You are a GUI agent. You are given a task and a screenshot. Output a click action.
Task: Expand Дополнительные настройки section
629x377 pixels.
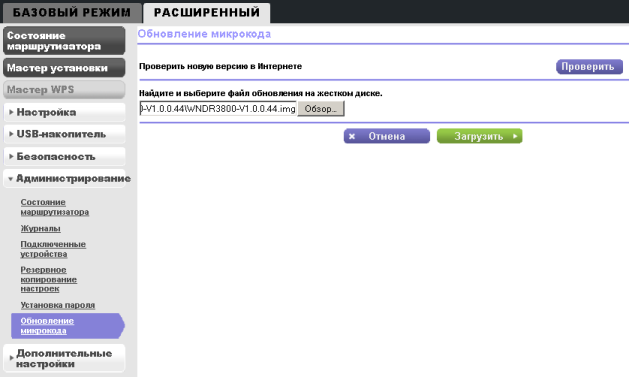pyautogui.click(x=64, y=358)
